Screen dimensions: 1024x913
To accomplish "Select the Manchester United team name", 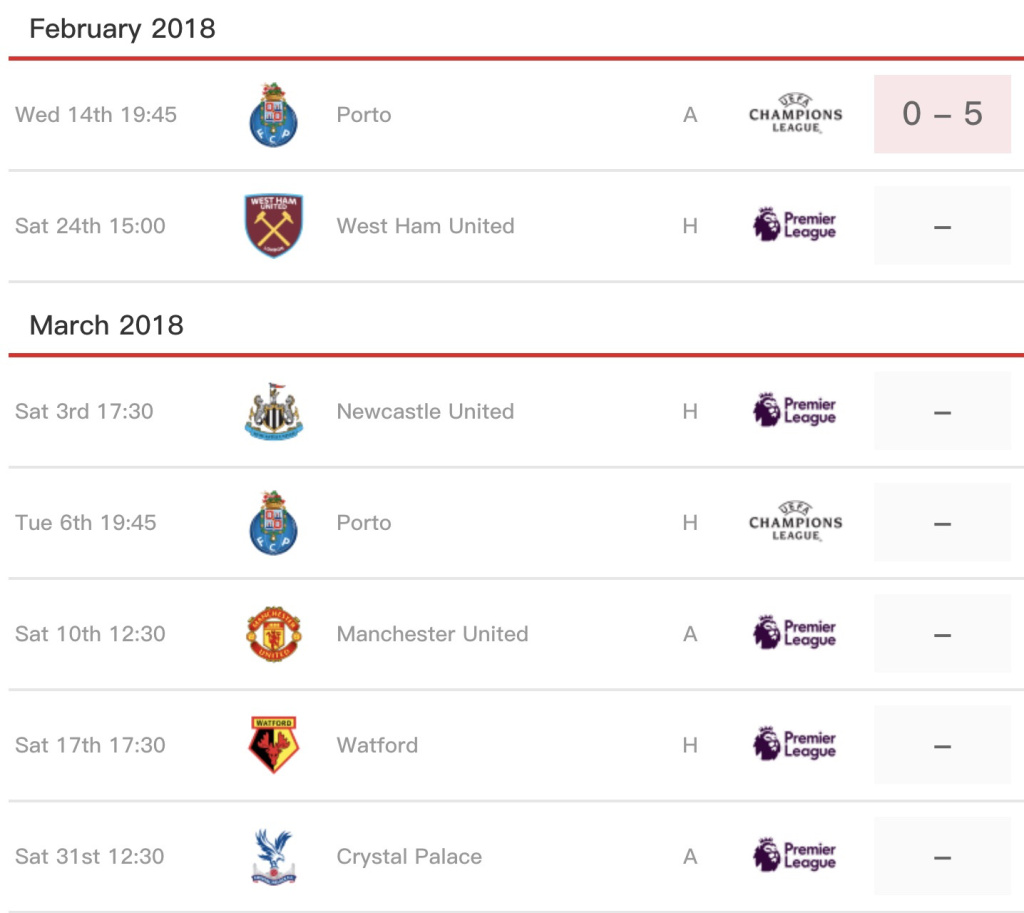I will pos(432,634).
